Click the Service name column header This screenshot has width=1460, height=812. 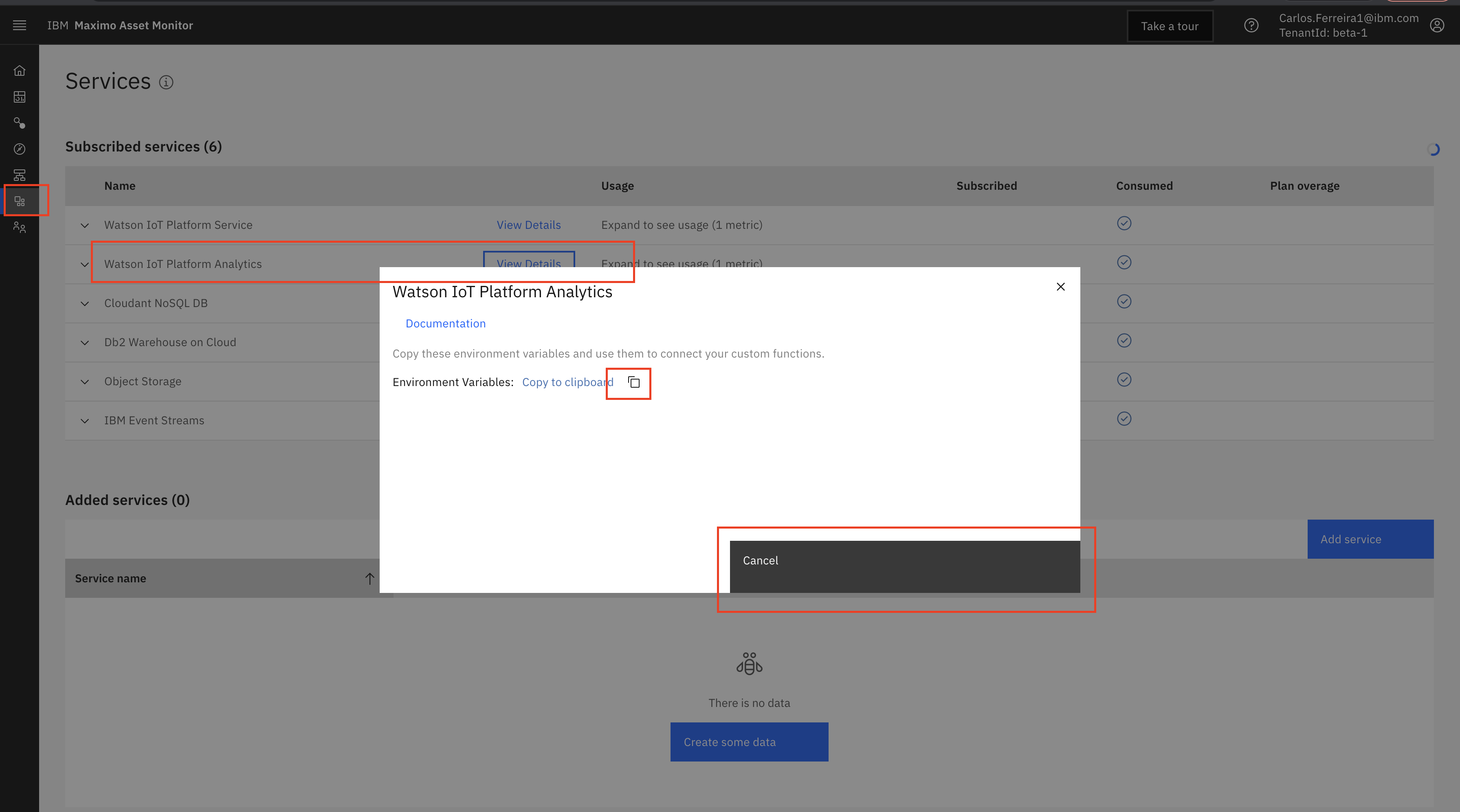point(110,579)
